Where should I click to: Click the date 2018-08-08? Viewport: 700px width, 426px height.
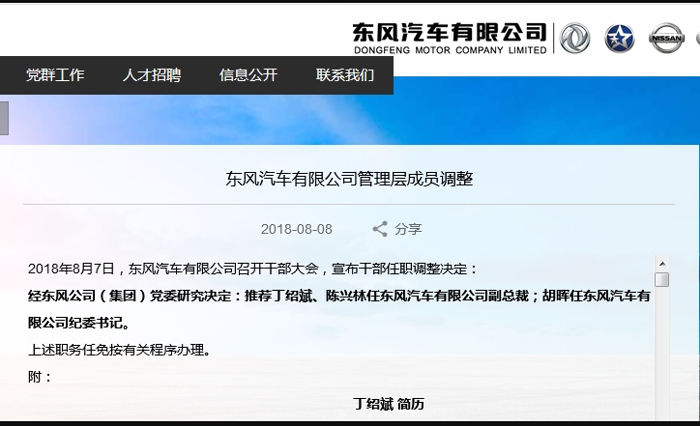click(x=296, y=229)
